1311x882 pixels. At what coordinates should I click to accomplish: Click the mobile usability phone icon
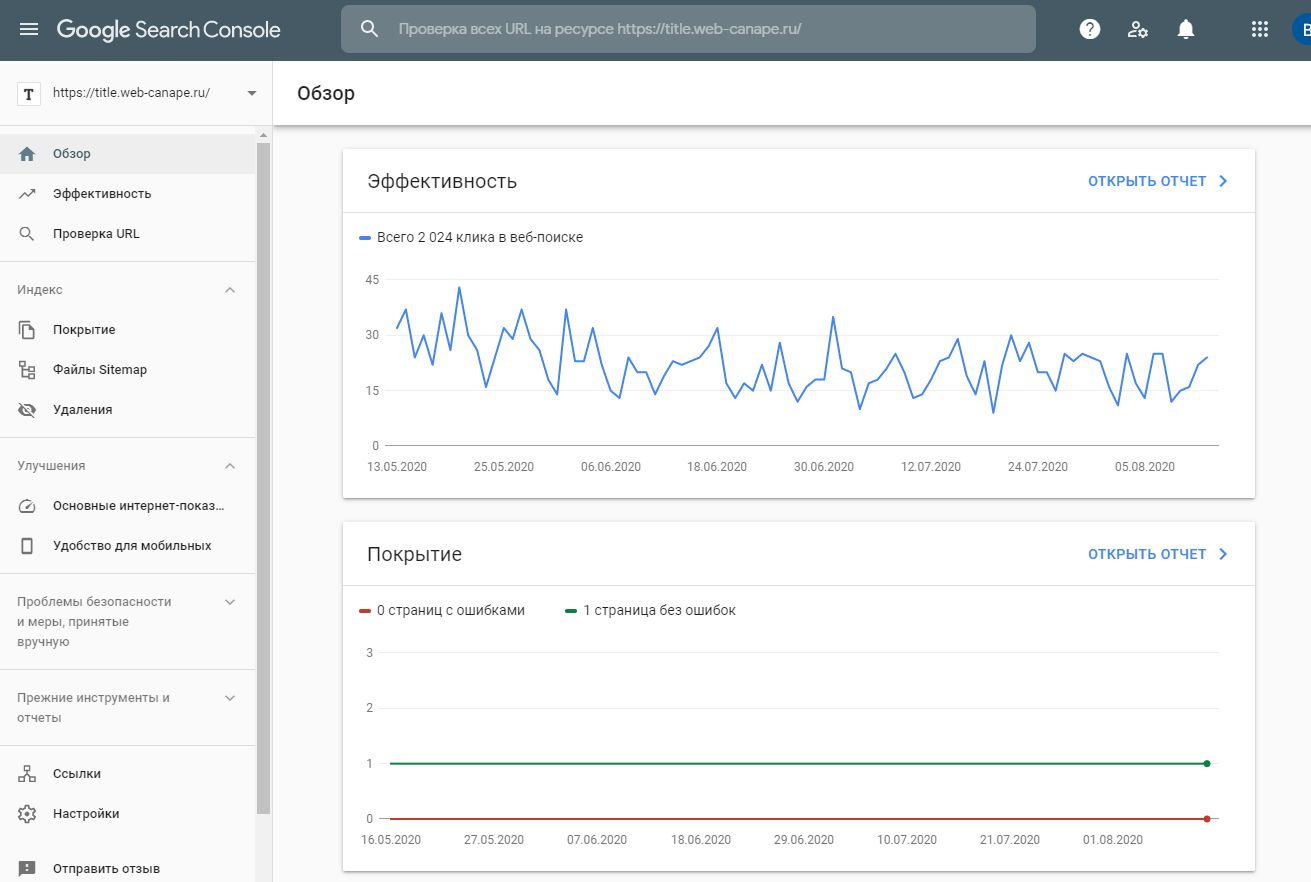[x=27, y=546]
